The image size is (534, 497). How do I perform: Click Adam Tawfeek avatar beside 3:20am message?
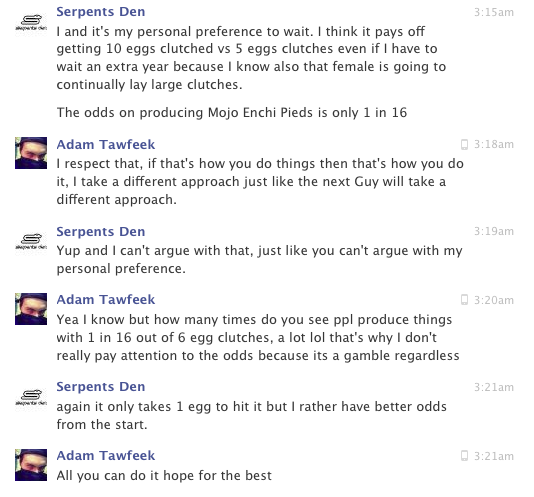31,309
